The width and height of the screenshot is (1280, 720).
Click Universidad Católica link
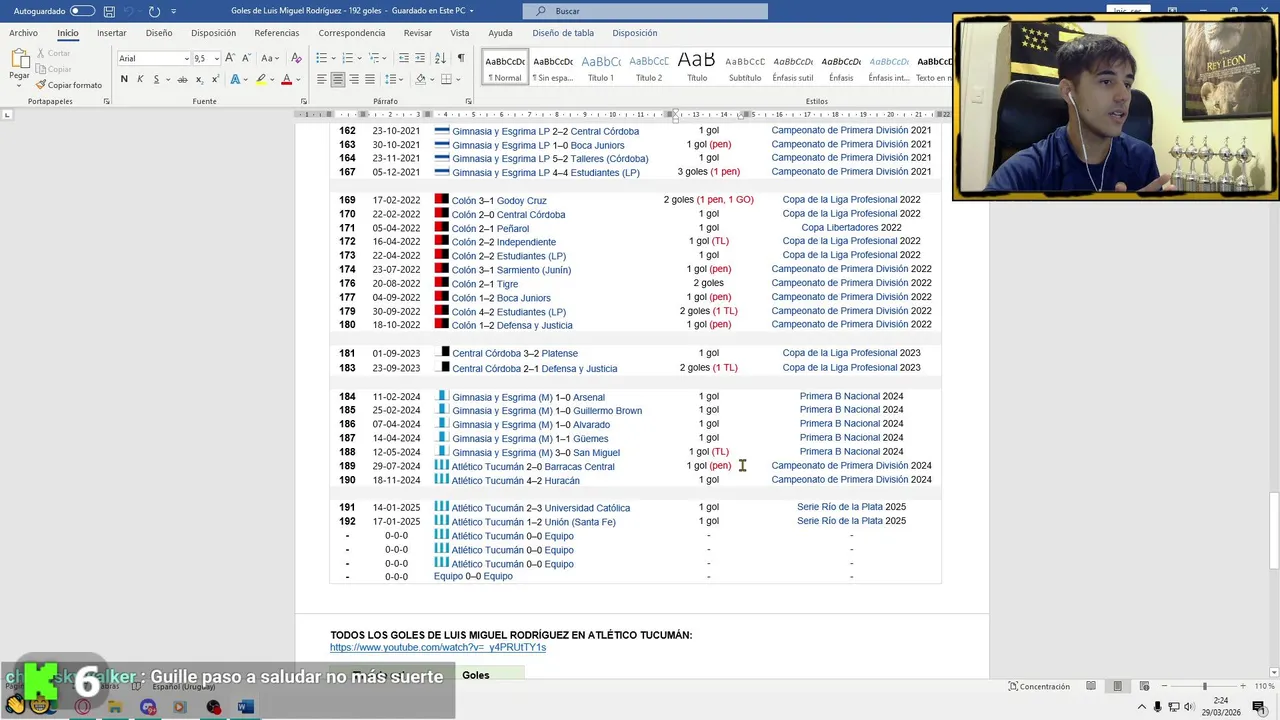[x=587, y=508]
